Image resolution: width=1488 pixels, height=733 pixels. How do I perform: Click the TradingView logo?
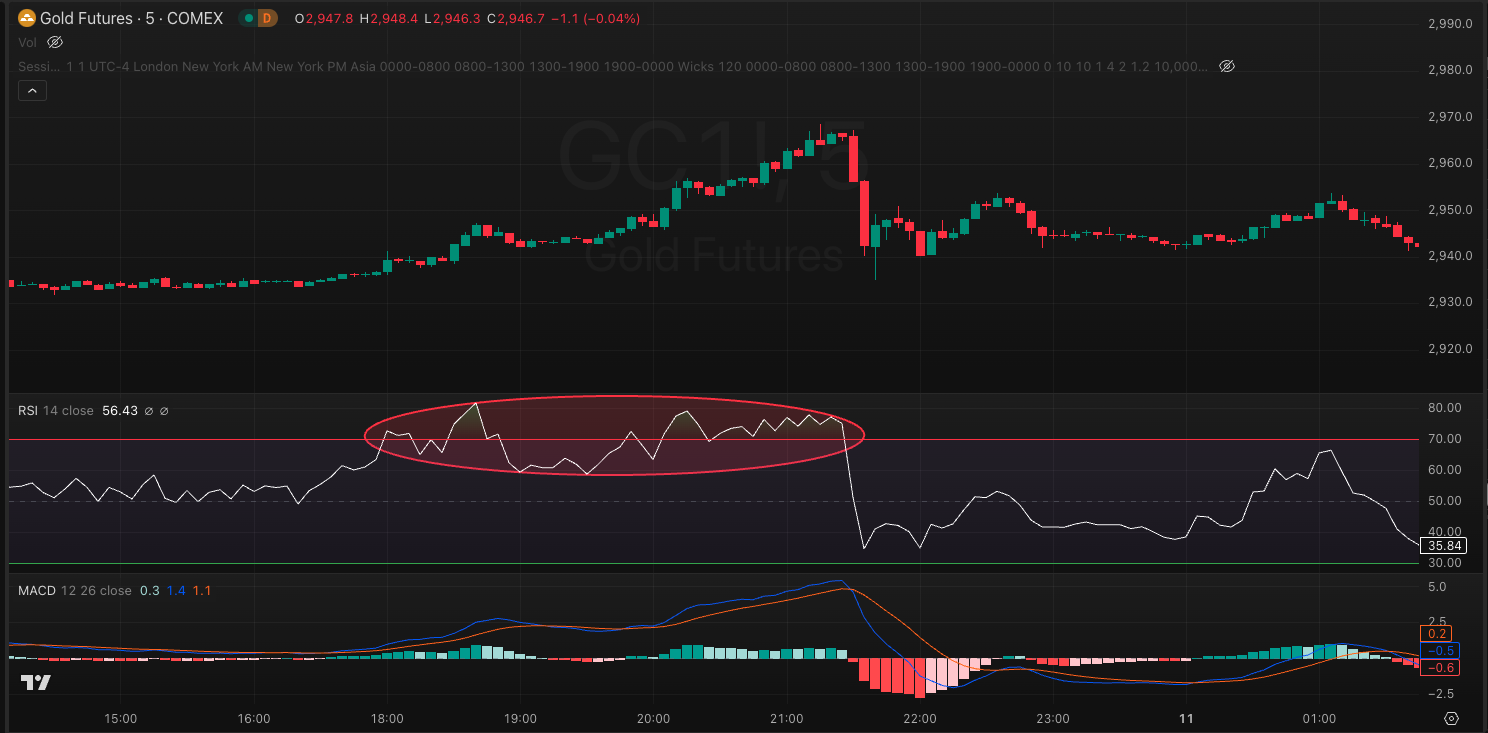[x=36, y=683]
